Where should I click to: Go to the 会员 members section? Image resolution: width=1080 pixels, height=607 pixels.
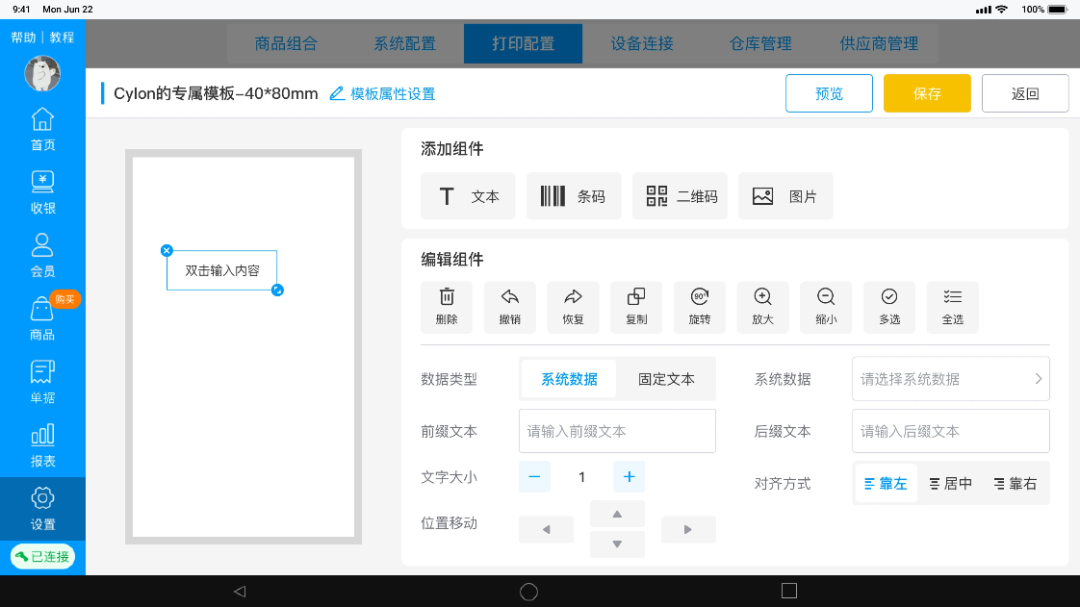(x=42, y=256)
